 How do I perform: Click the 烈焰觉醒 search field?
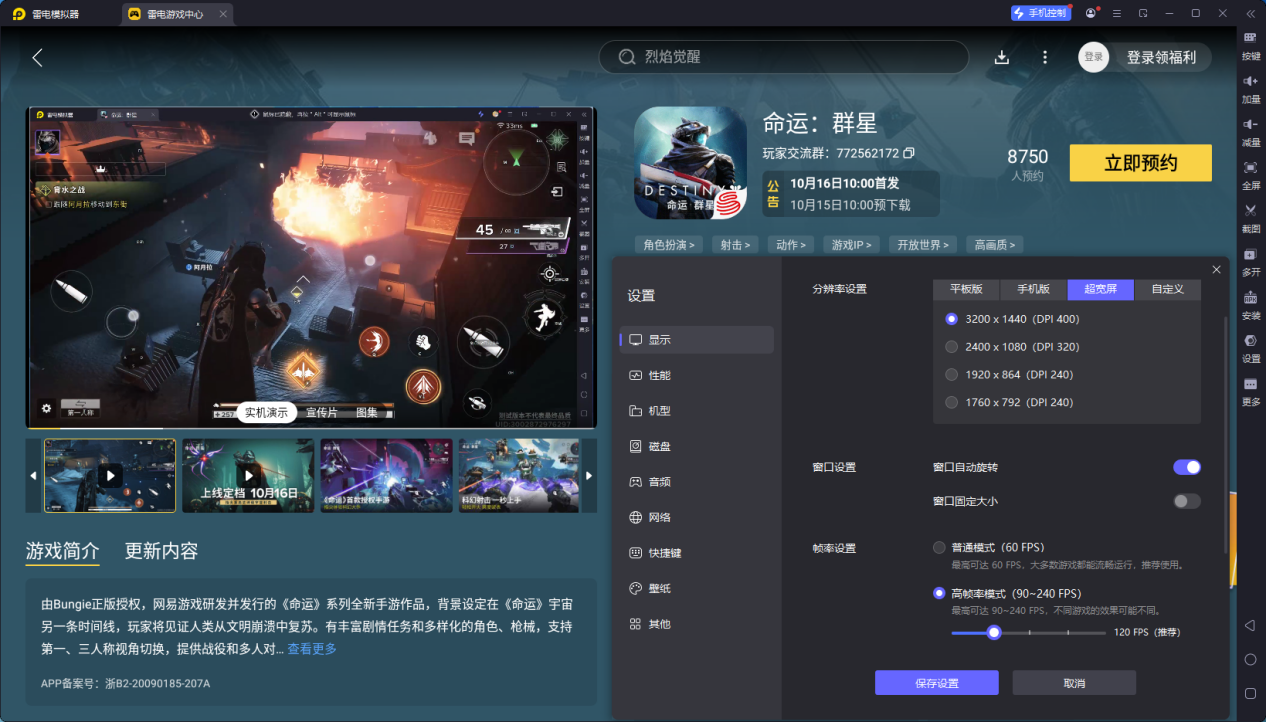tap(783, 57)
